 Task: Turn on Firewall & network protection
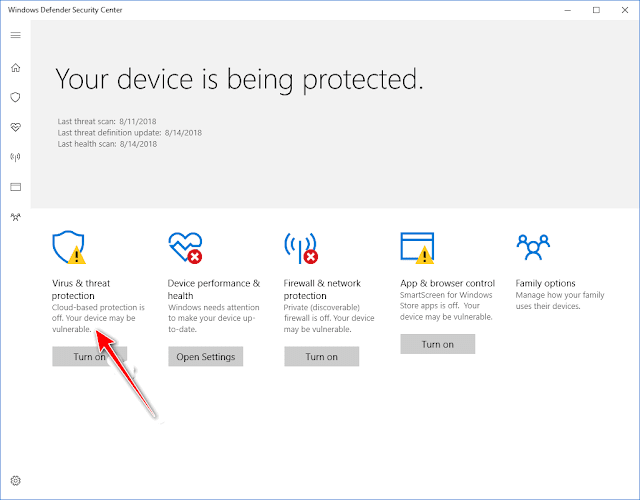(322, 356)
